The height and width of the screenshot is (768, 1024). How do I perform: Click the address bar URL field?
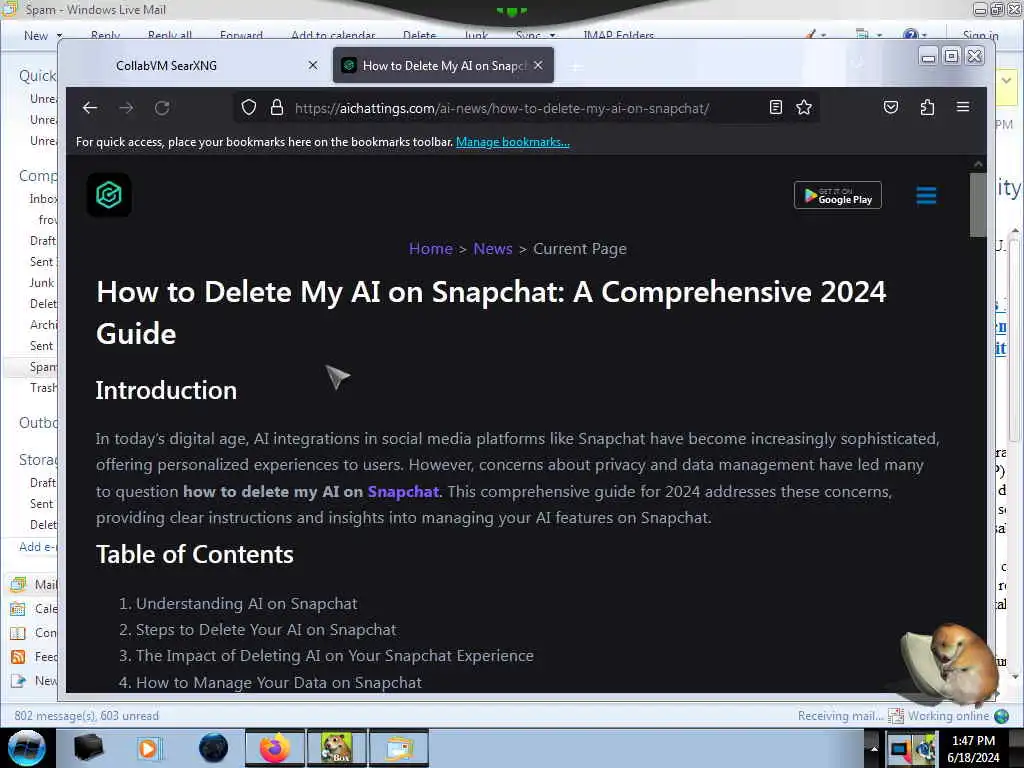click(501, 108)
